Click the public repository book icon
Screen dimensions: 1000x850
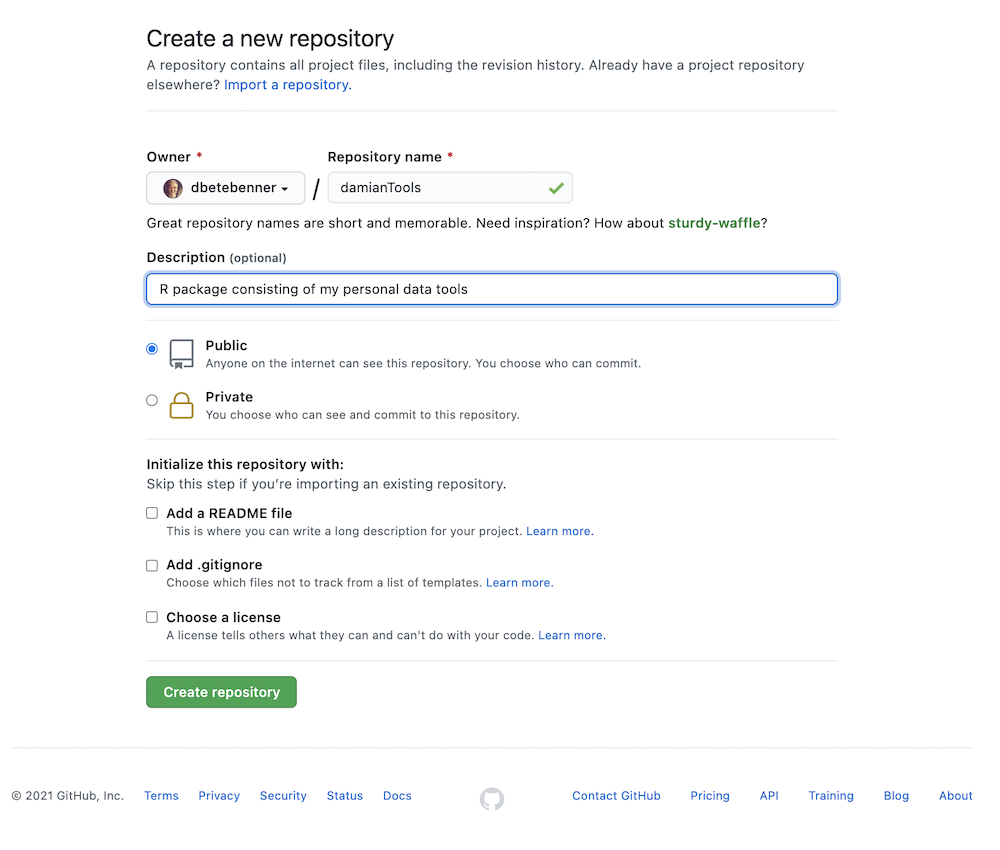[x=181, y=354]
